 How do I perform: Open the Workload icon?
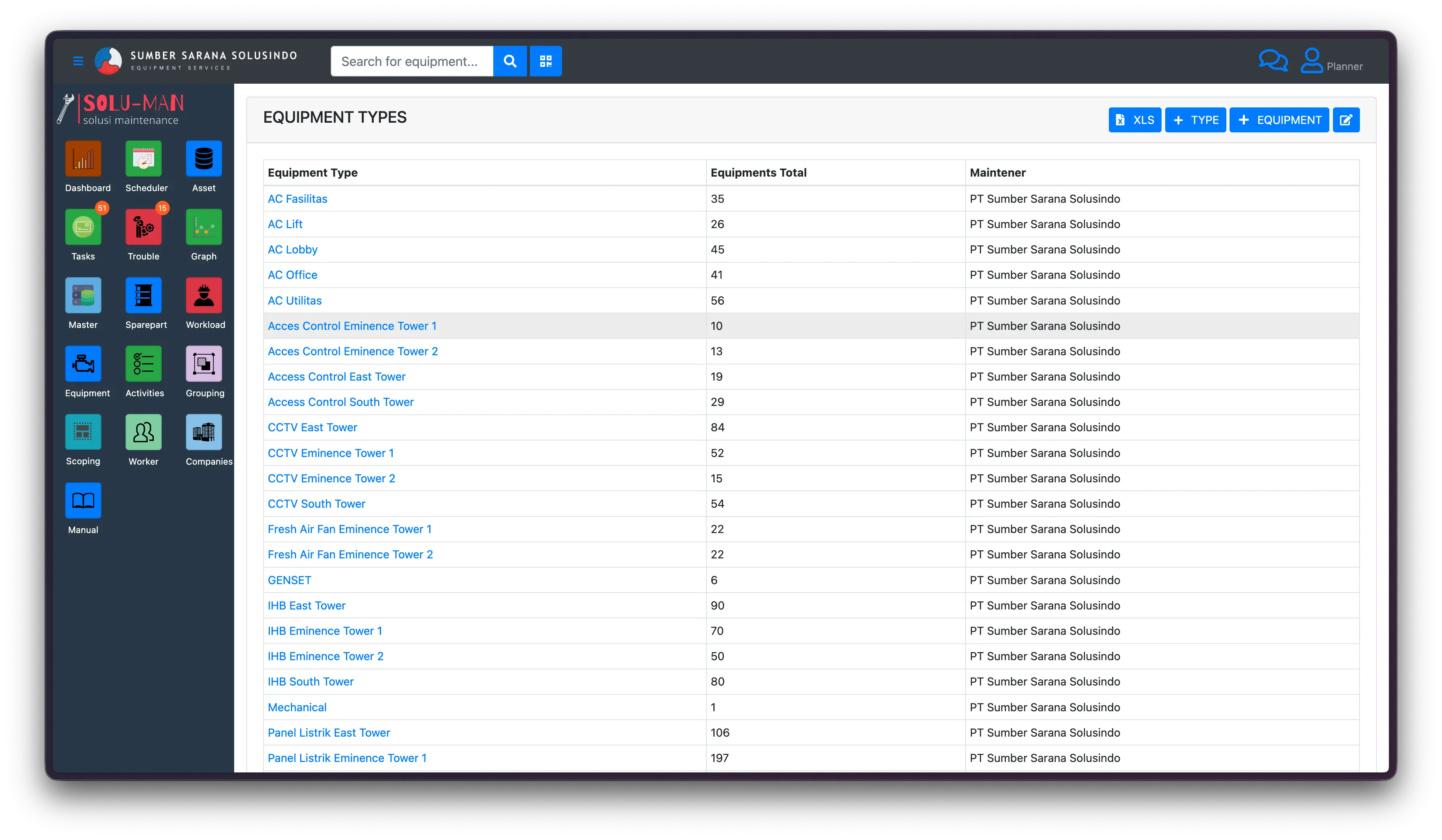coord(204,295)
